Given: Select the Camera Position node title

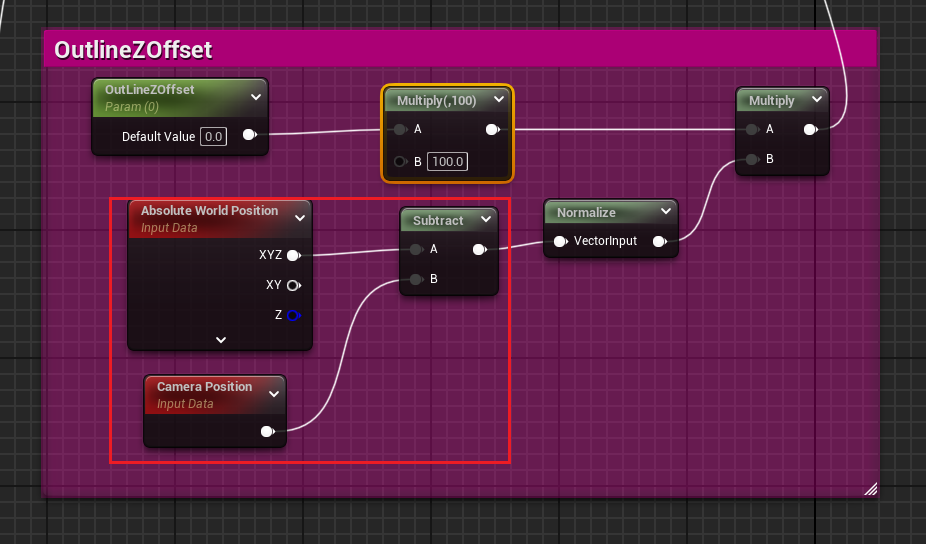Looking at the screenshot, I should 204,387.
